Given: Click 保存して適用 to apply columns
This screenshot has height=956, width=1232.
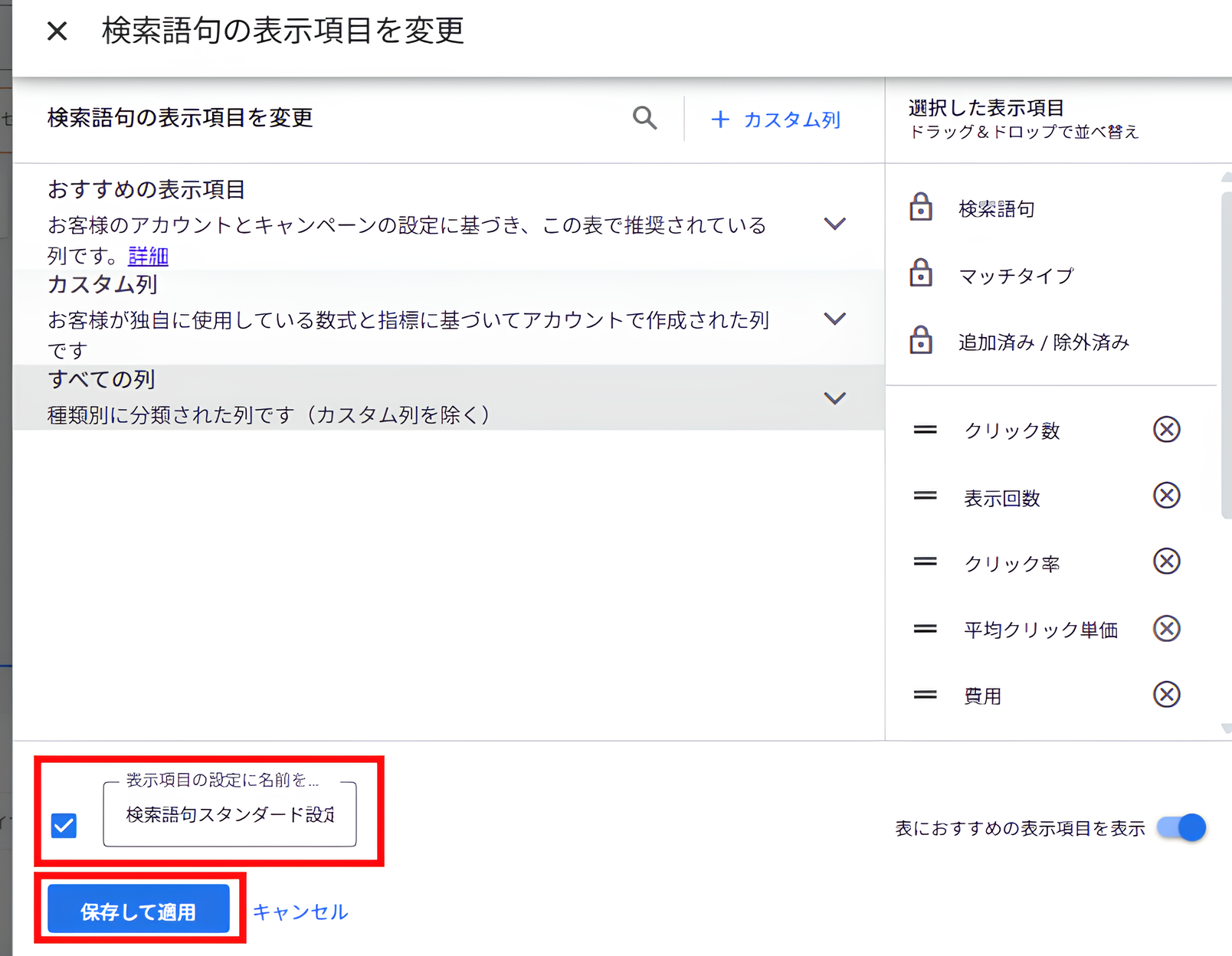Looking at the screenshot, I should click(138, 910).
